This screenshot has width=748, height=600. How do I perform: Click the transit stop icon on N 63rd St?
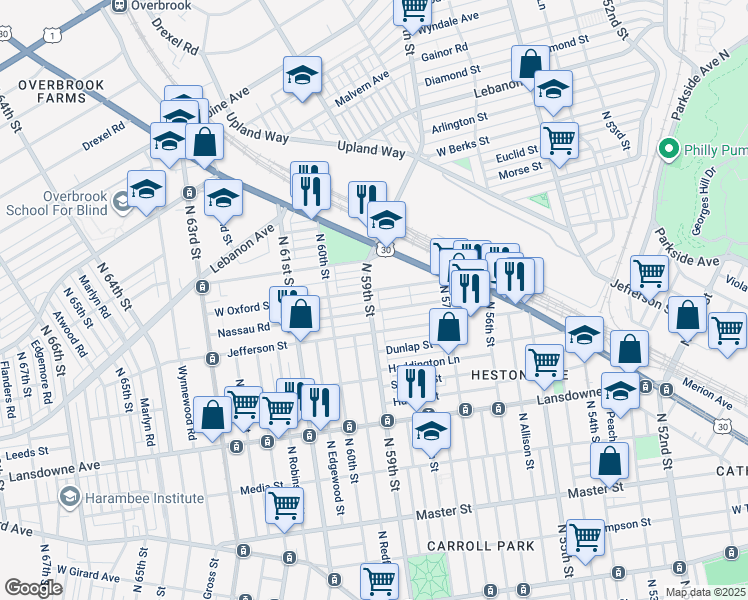(x=189, y=193)
